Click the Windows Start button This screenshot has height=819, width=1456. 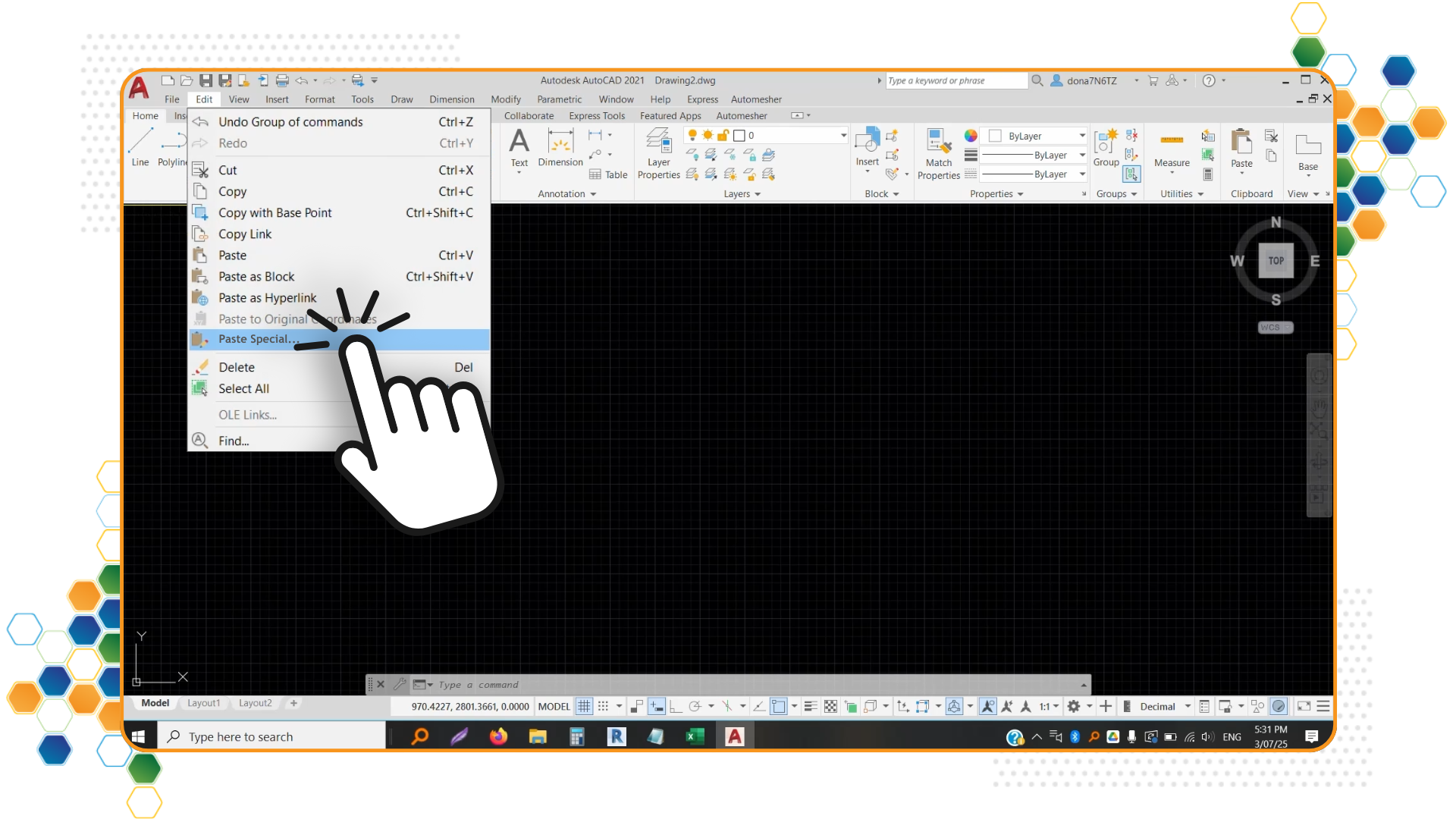click(x=138, y=736)
